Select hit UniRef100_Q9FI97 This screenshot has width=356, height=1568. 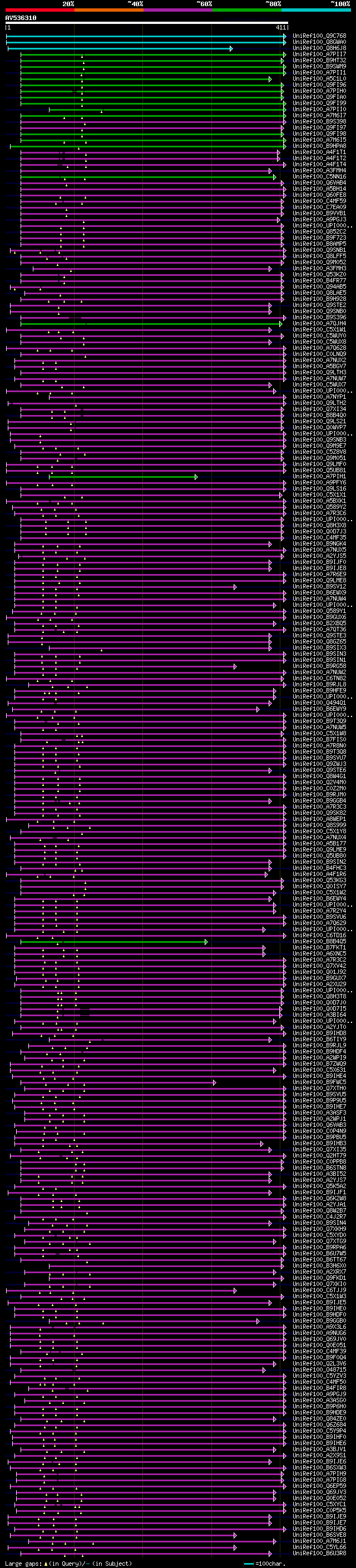pos(319,128)
